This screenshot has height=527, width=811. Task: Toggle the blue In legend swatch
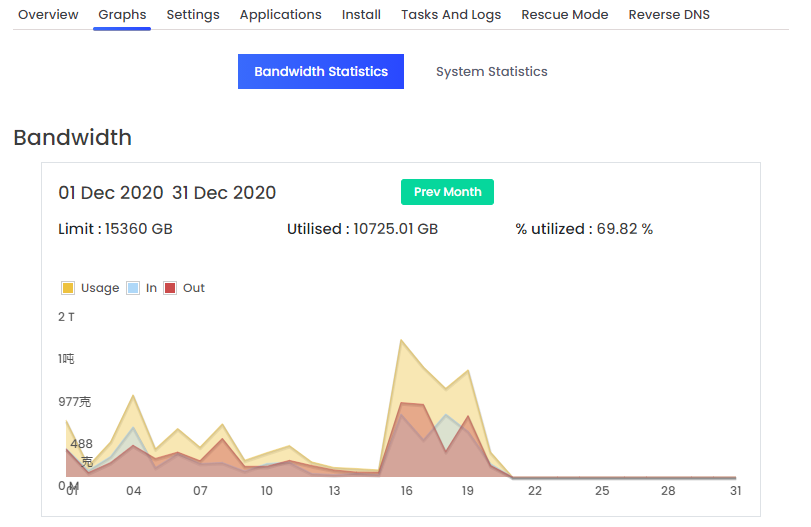[133, 288]
